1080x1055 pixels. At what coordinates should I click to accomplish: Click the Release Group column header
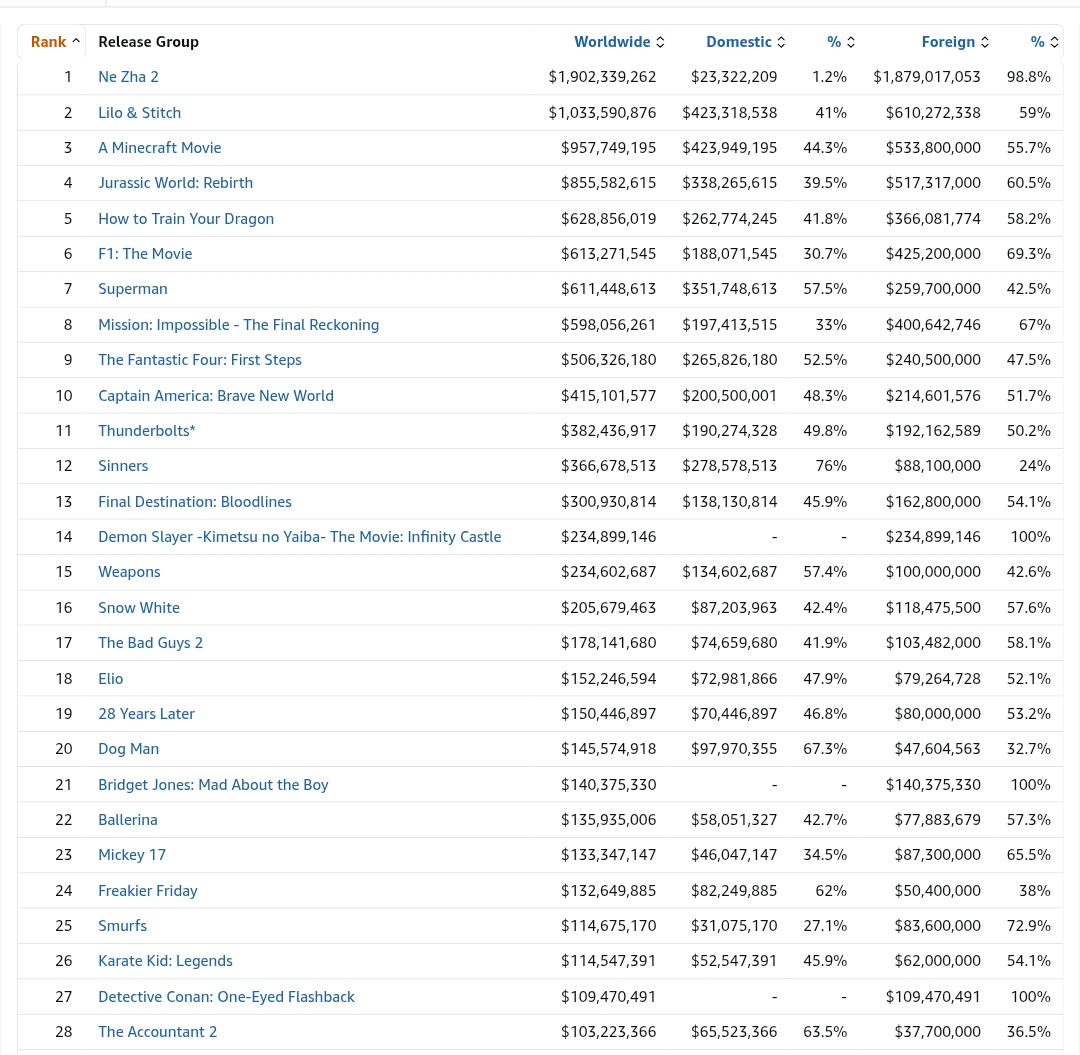pyautogui.click(x=149, y=42)
